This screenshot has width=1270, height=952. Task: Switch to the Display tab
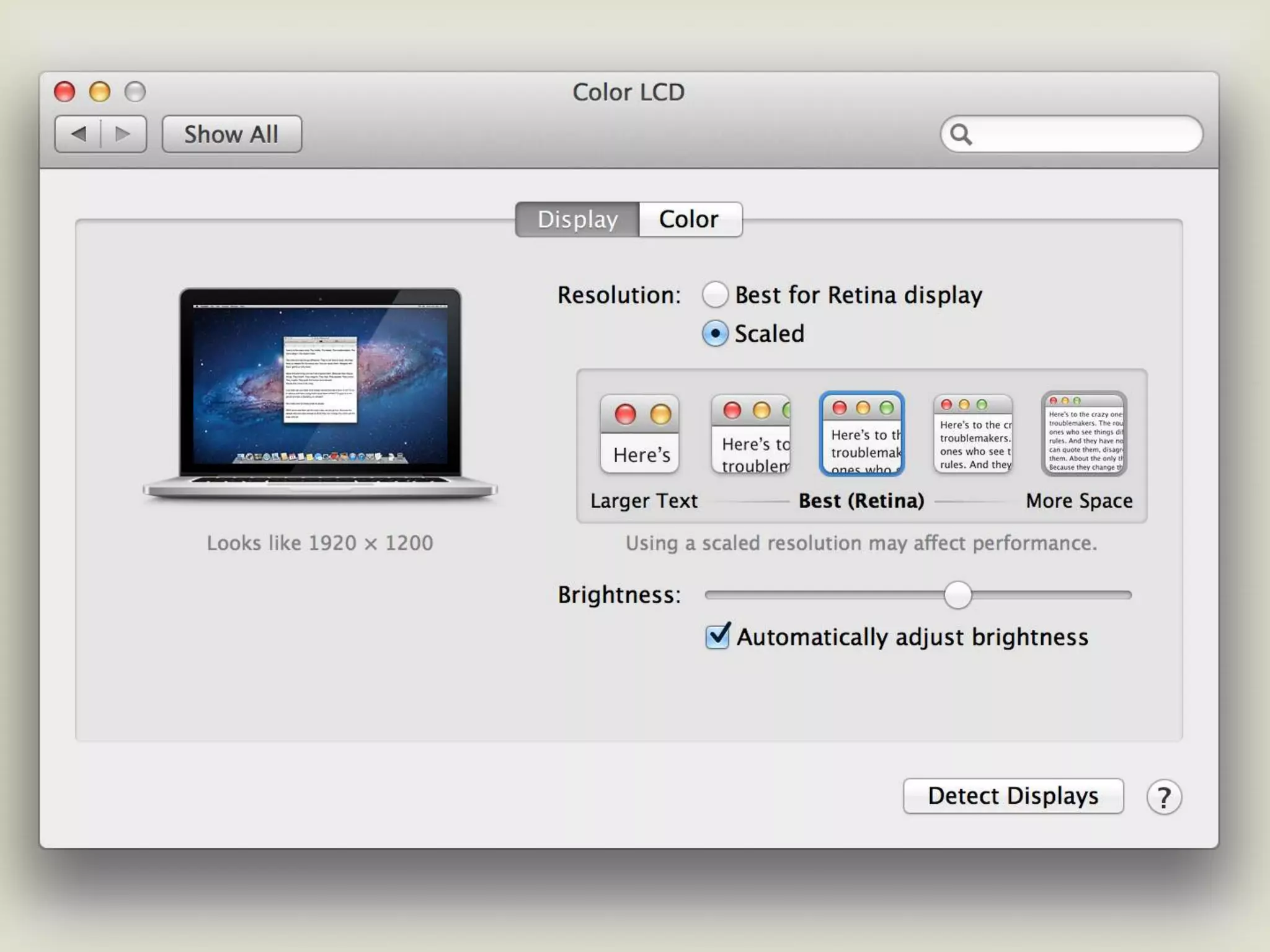(x=577, y=219)
